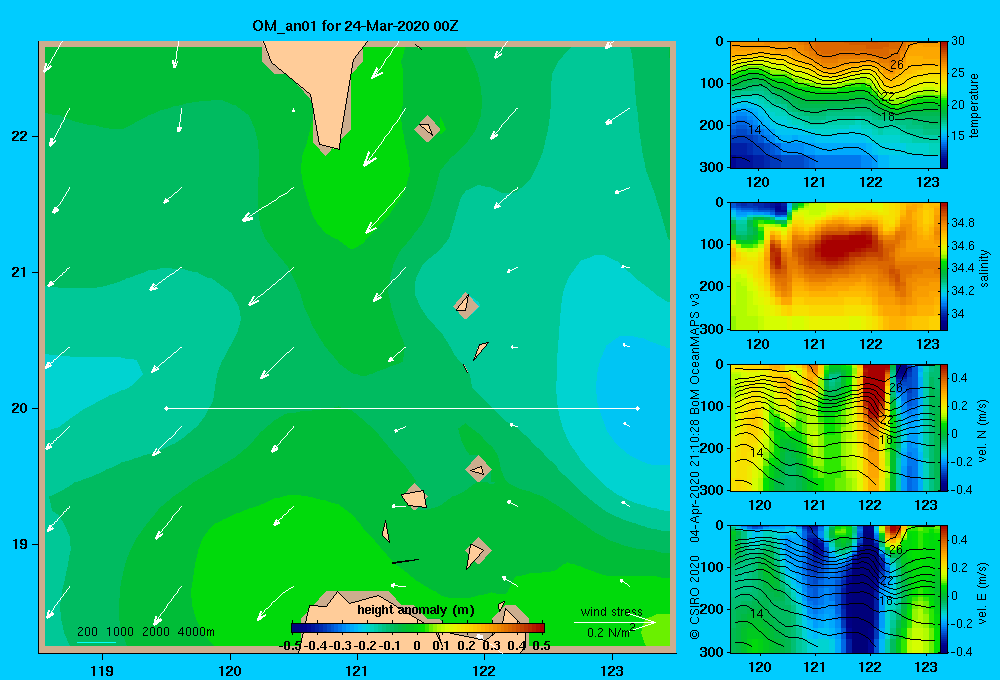Click longitude label 123 on the map axis
1000x680 pixels.
(612, 670)
